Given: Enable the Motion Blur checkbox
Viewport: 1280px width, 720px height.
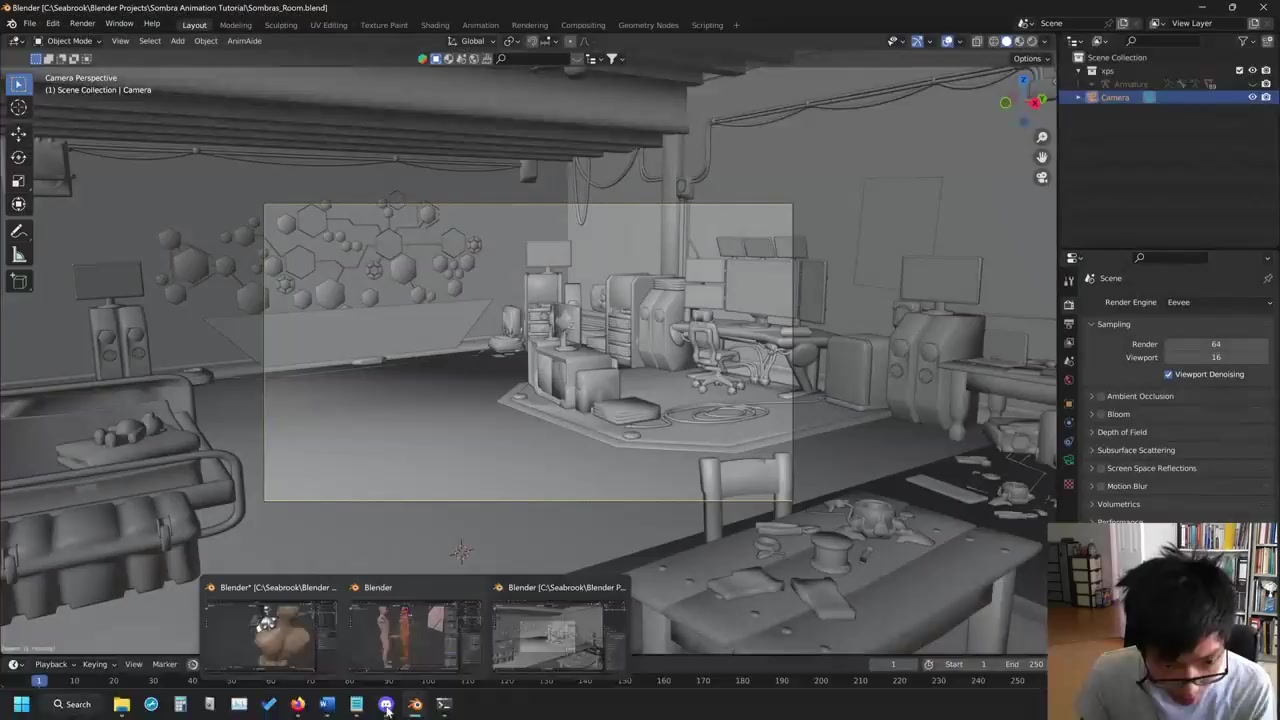Looking at the screenshot, I should tap(1101, 486).
